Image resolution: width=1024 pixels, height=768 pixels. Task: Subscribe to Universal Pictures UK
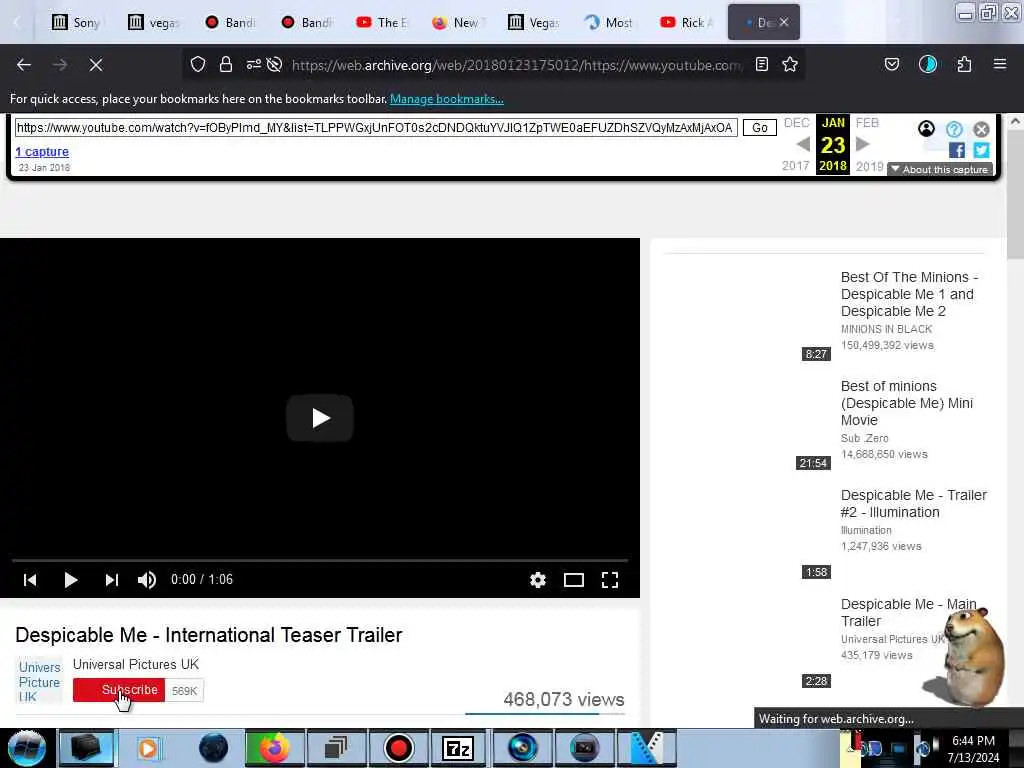(x=119, y=690)
